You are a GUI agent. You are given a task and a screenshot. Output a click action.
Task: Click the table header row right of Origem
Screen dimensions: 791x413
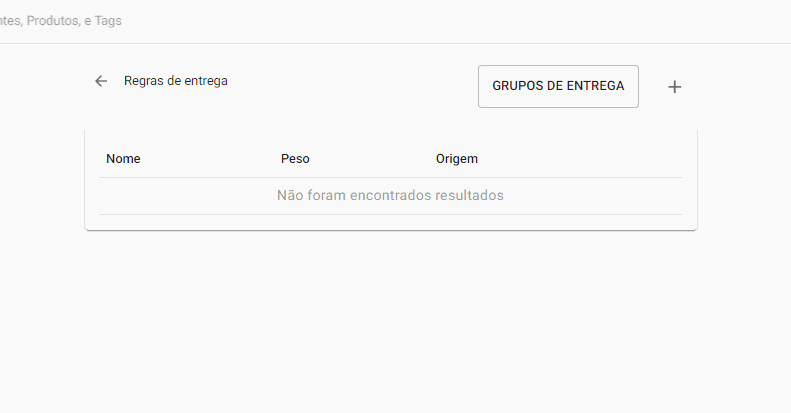(590, 159)
